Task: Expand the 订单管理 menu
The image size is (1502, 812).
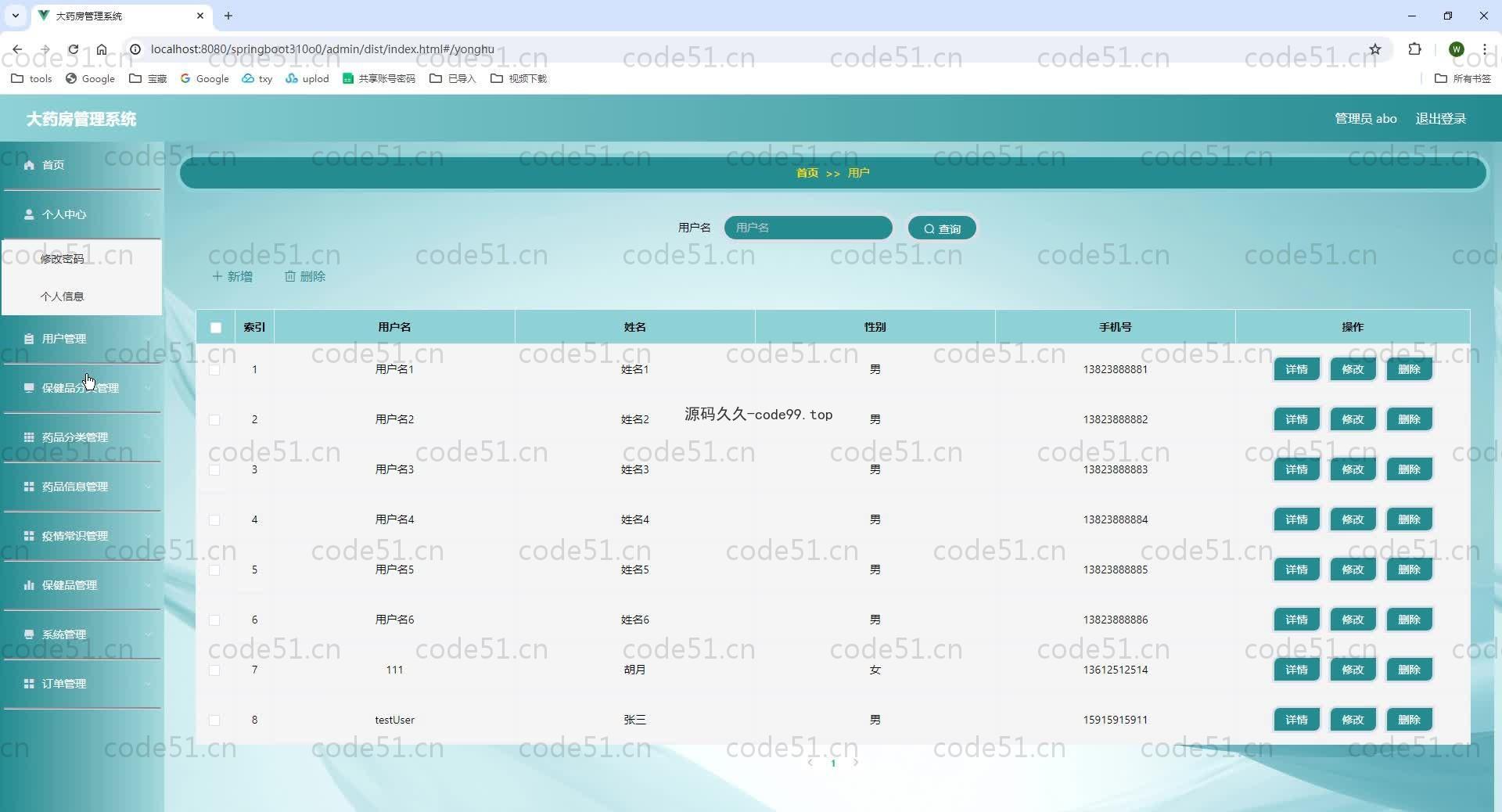Action: [81, 684]
